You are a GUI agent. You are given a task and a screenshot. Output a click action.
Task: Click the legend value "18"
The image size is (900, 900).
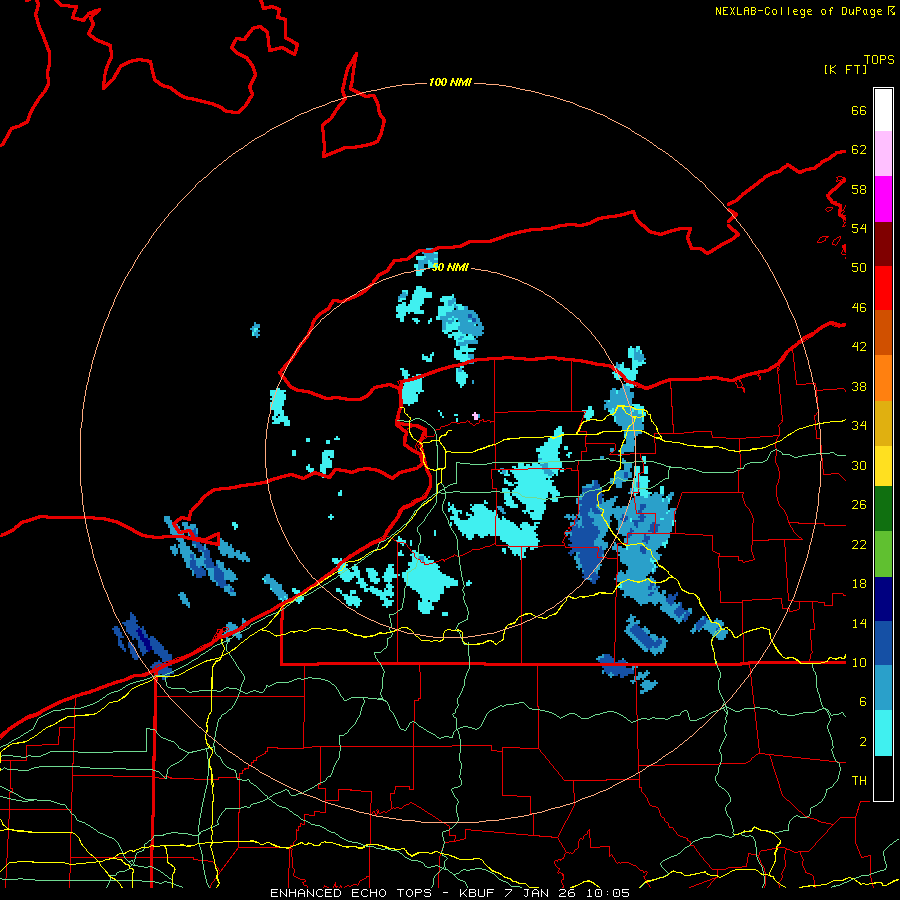tap(859, 584)
